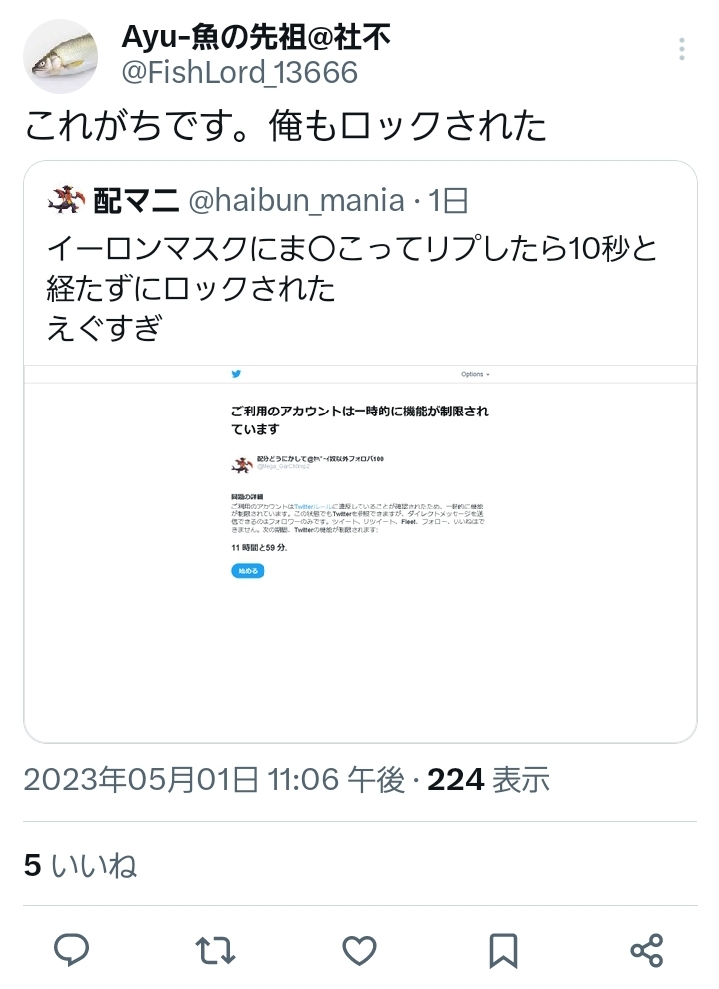The height and width of the screenshot is (989, 719).
Task: Retweet this post using the arrows icon
Action: (x=215, y=951)
